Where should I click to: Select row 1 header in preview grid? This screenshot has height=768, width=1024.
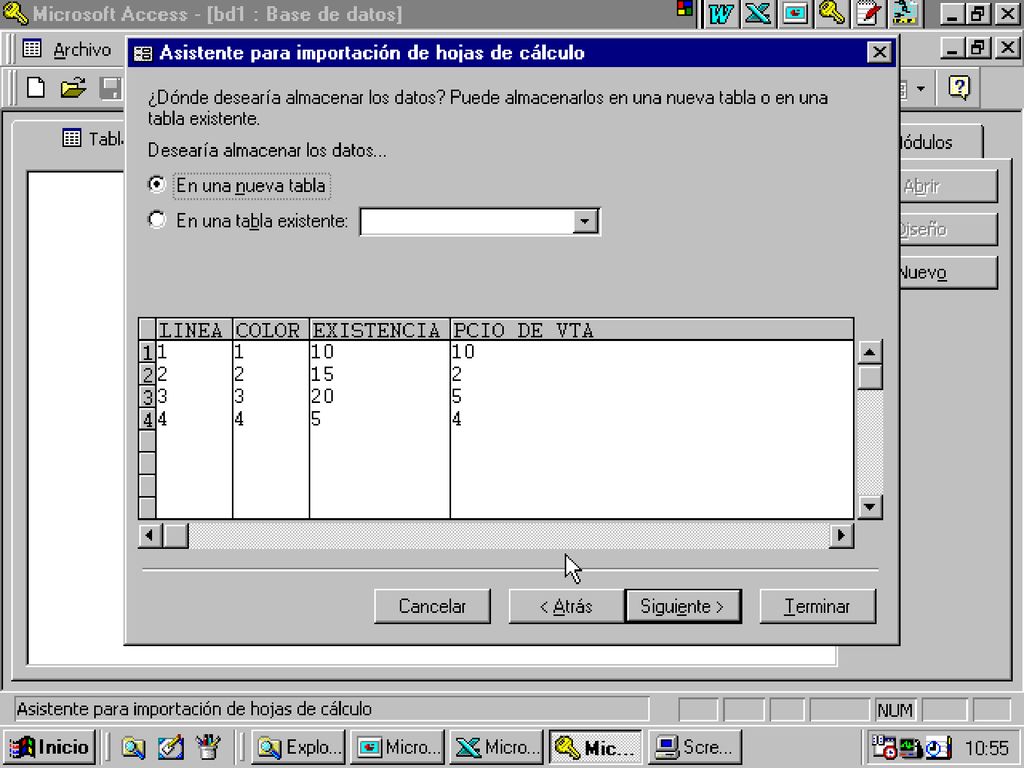(x=147, y=353)
